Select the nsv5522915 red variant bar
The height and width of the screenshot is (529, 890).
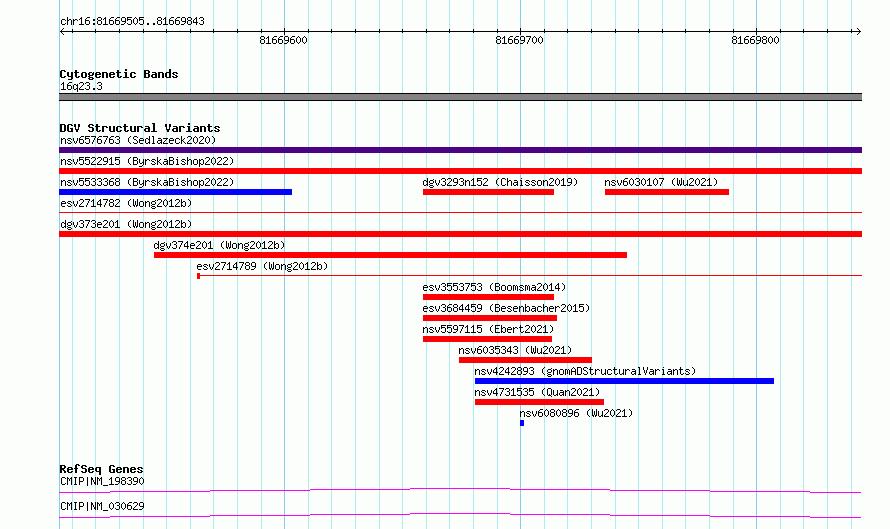460,171
